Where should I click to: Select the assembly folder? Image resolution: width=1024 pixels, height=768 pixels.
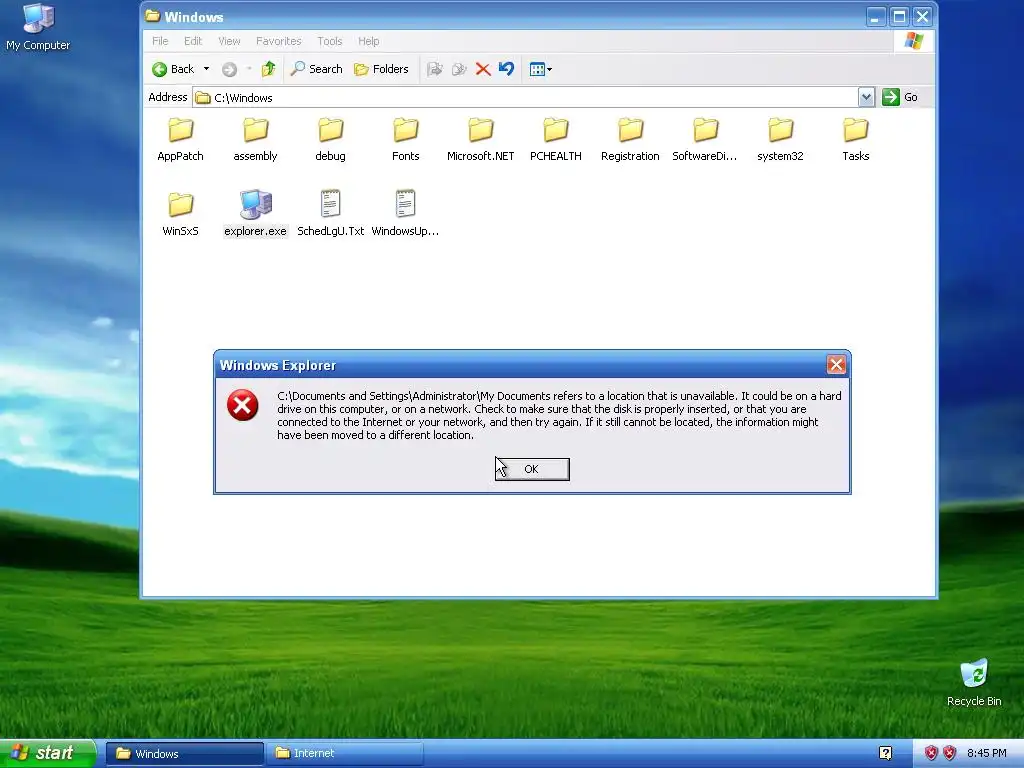(x=255, y=140)
